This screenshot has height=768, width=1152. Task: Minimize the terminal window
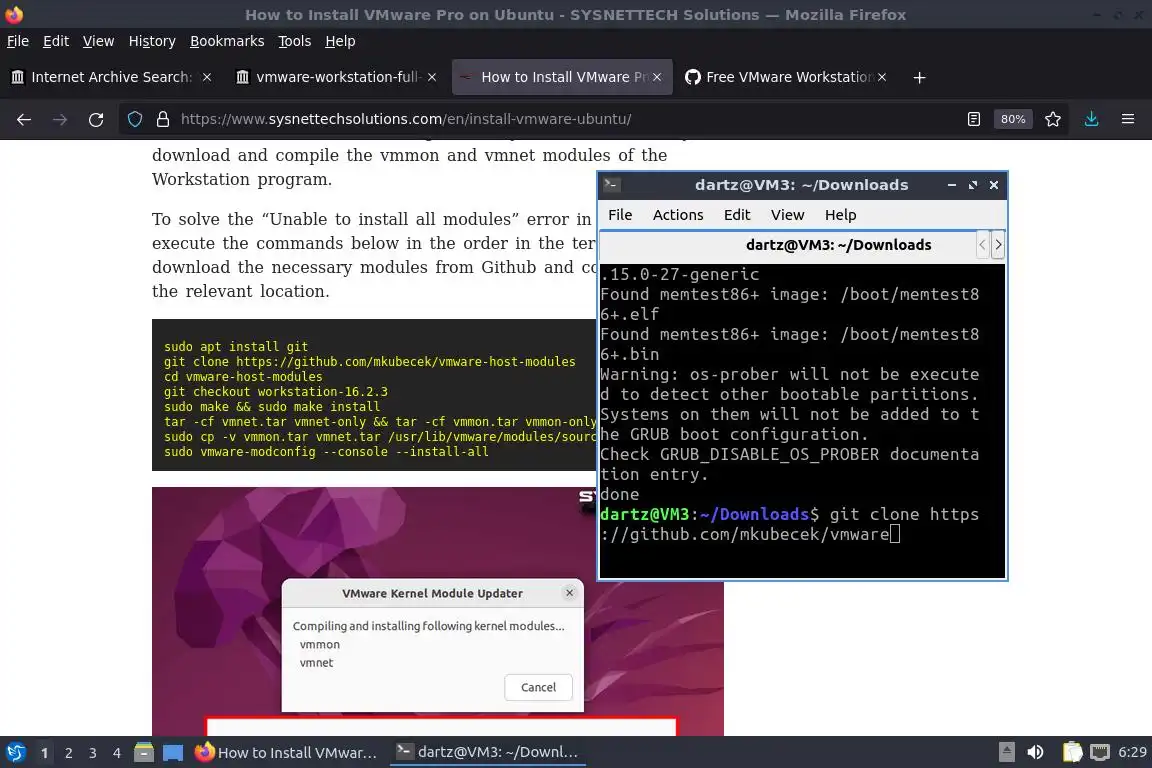(x=952, y=185)
